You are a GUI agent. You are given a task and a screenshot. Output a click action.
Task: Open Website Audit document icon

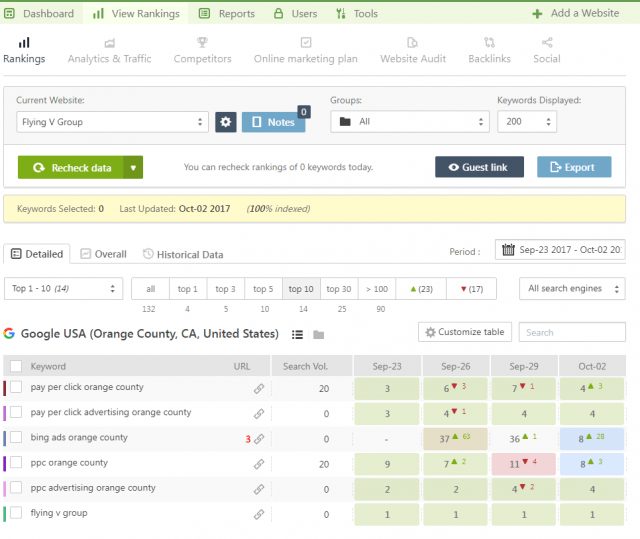pyautogui.click(x=413, y=42)
